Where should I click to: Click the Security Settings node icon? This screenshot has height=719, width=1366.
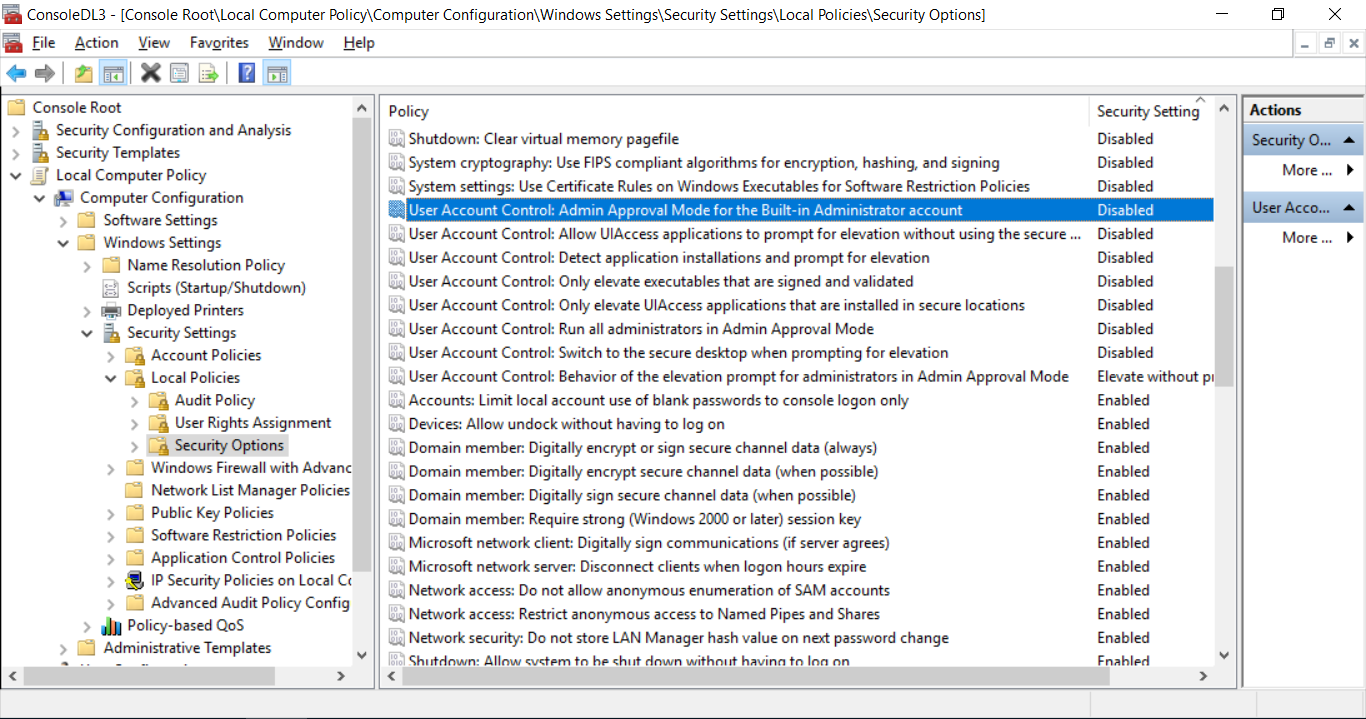pyautogui.click(x=111, y=332)
